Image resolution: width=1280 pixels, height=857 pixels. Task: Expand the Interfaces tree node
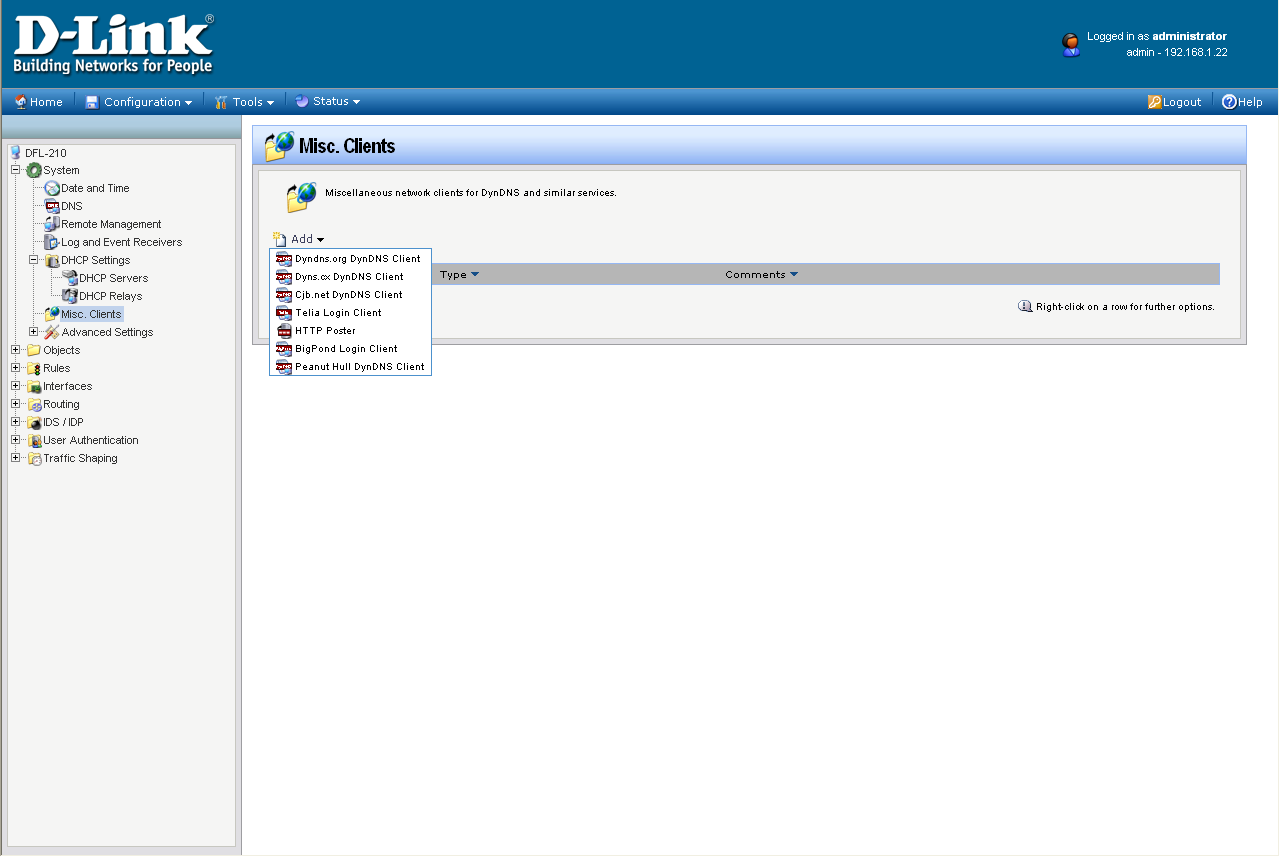point(16,386)
